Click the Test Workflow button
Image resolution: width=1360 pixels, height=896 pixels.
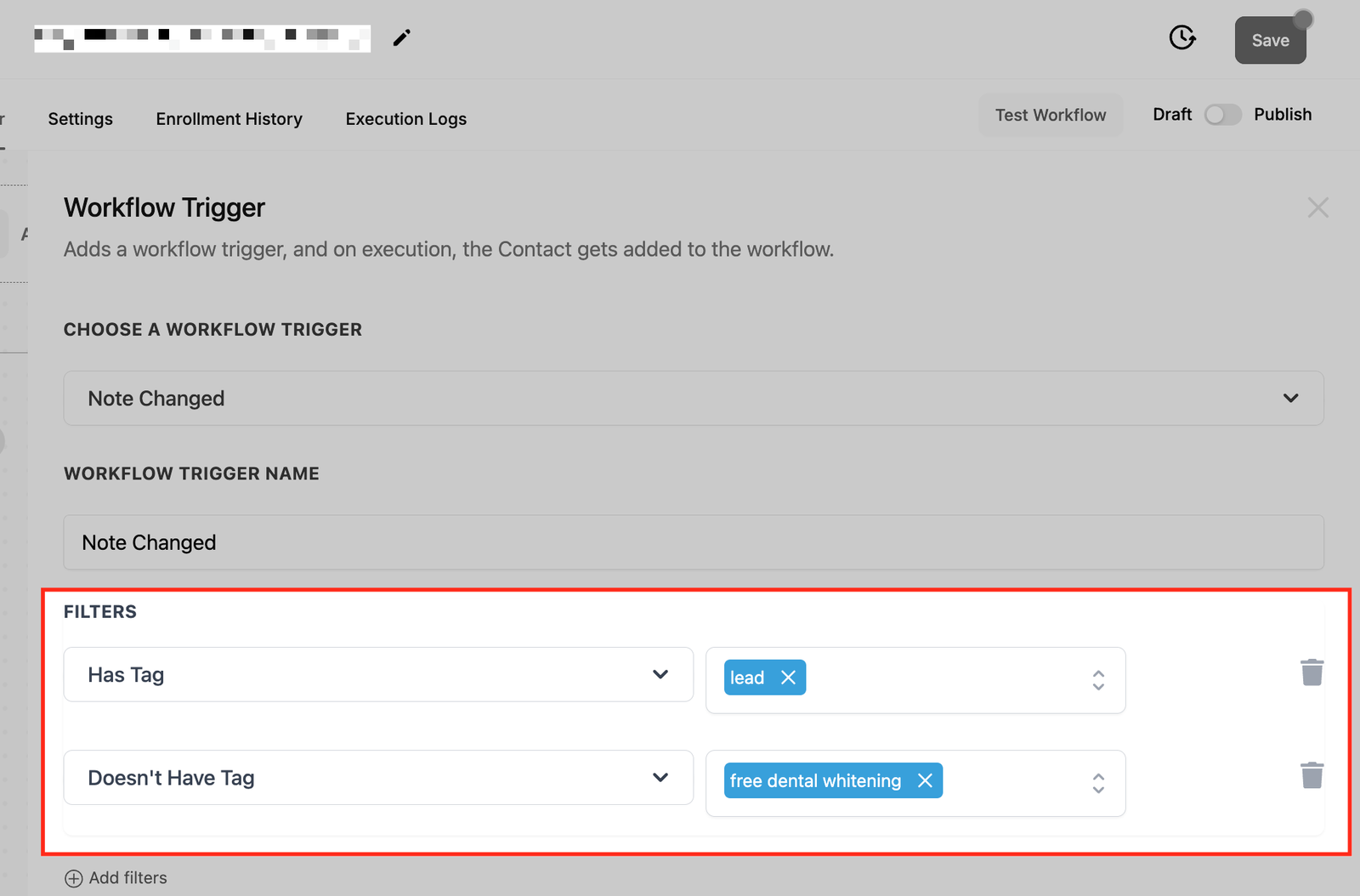pos(1050,115)
